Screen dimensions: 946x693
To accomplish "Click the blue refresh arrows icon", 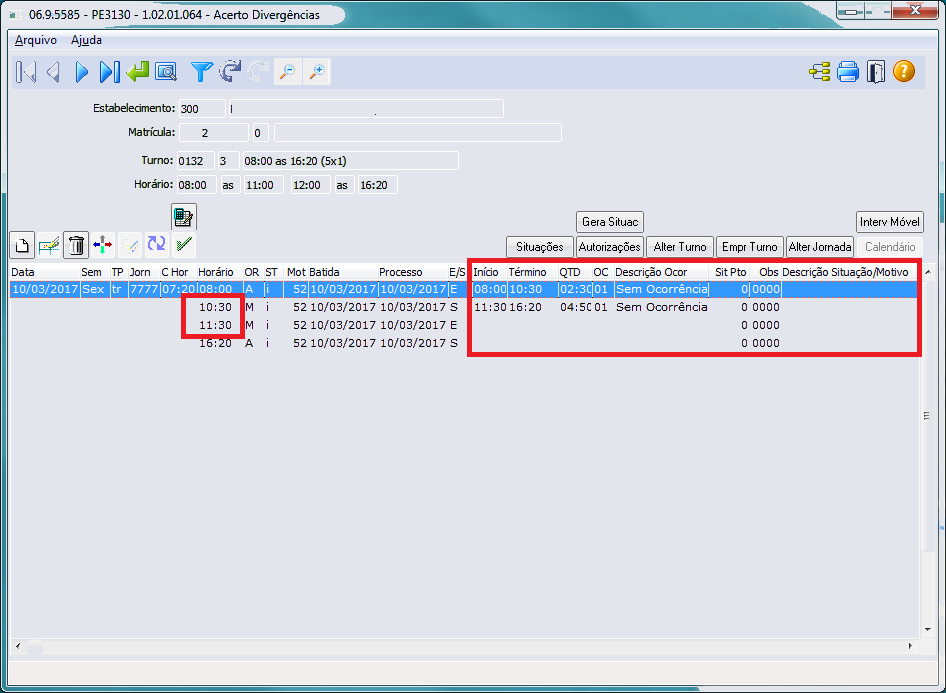I will 156,245.
